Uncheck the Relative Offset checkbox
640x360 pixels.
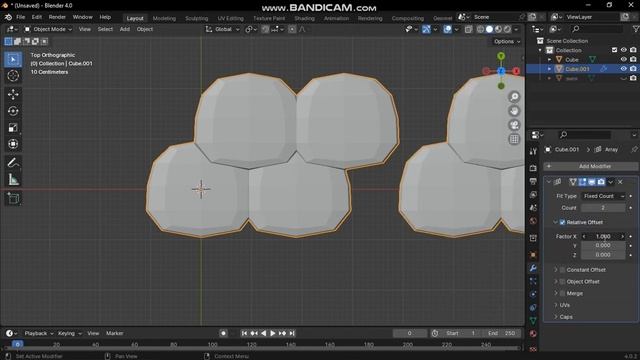coord(562,222)
